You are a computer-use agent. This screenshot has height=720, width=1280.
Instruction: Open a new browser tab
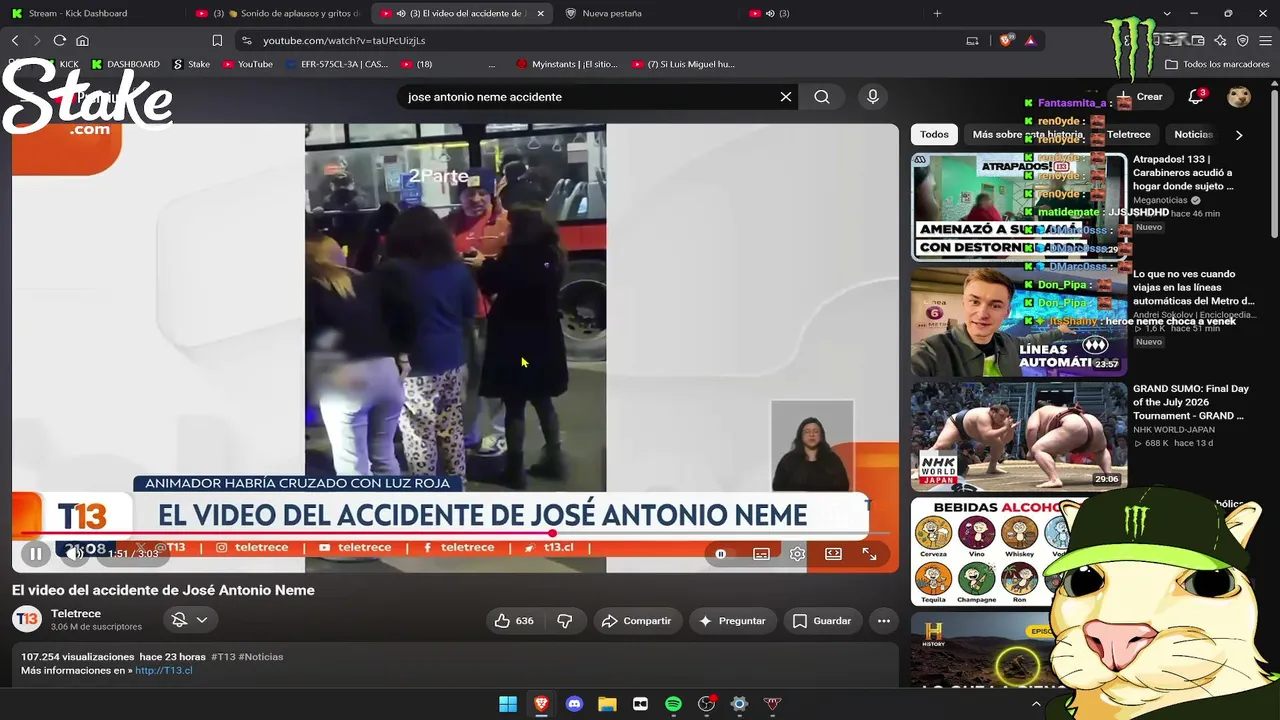pyautogui.click(x=937, y=13)
